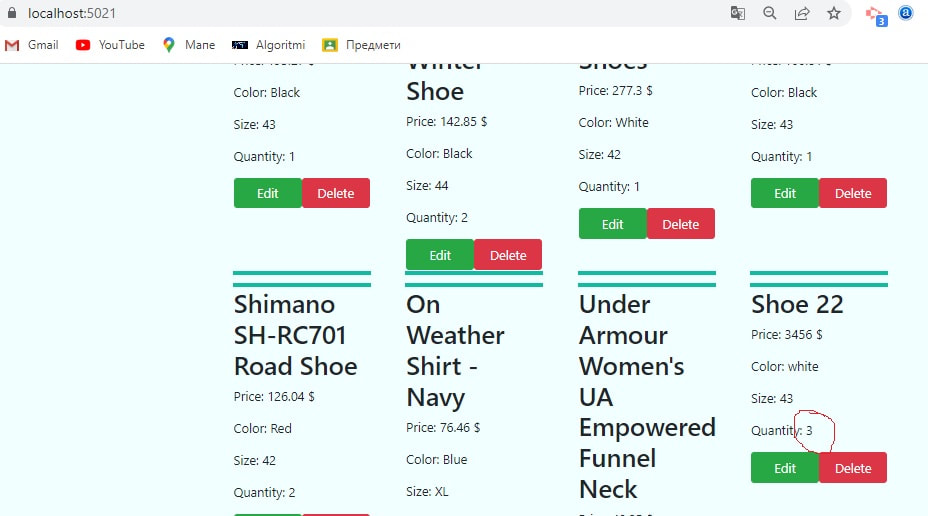The image size is (928, 516).
Task: Open the Algoritmi bookmark
Action: tap(268, 45)
